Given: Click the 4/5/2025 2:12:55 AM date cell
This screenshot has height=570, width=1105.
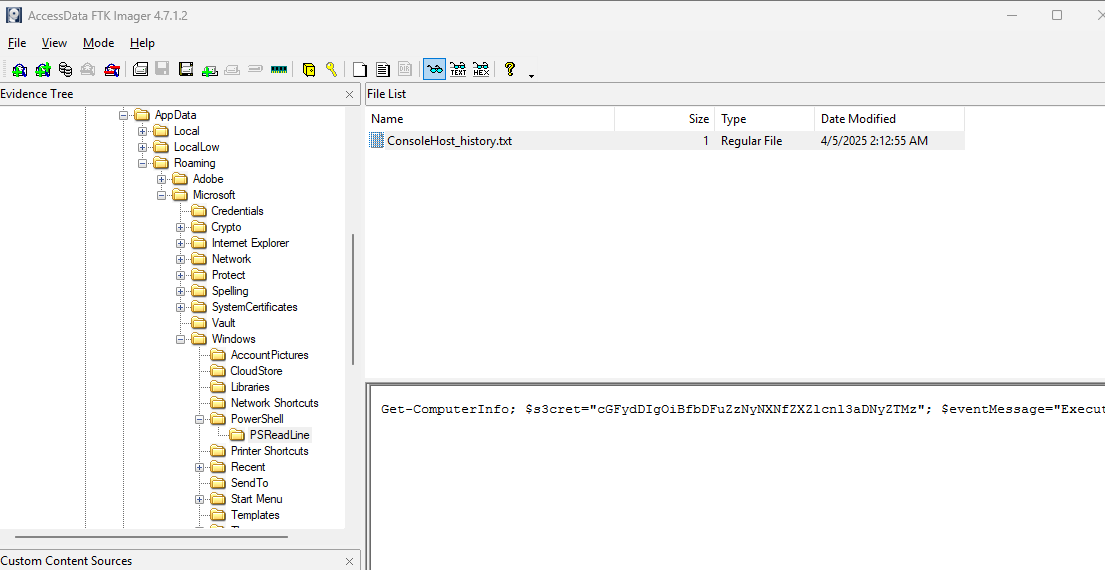Looking at the screenshot, I should (x=874, y=141).
